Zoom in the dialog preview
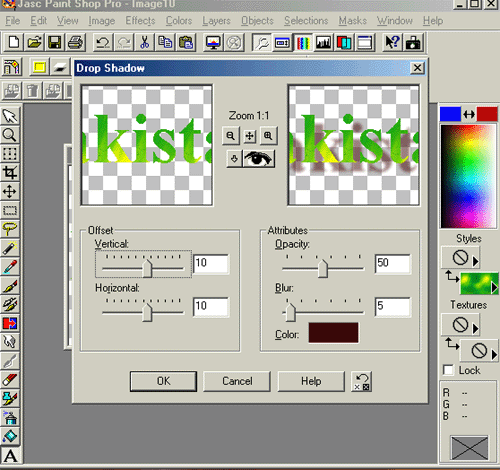The height and width of the screenshot is (470, 500). [268, 136]
